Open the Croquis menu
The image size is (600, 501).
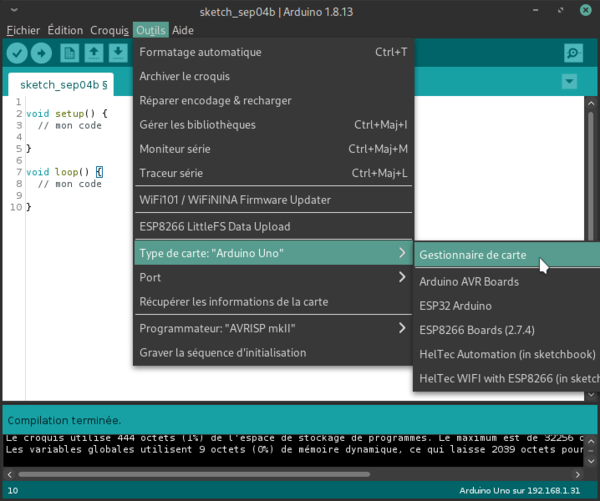click(109, 30)
